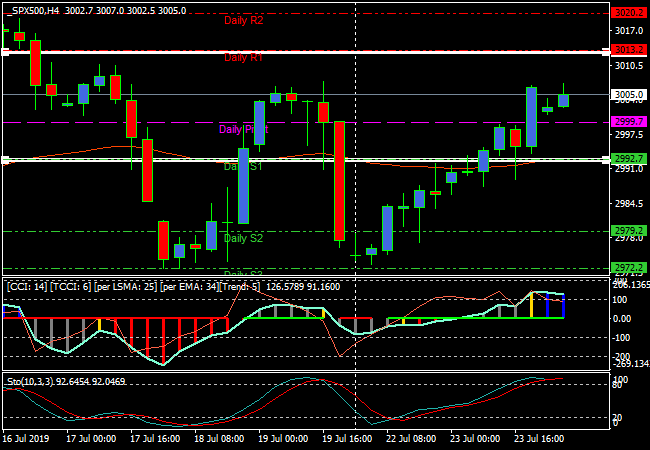Screen dimensions: 650x450
Task: Click the 18 Jul 08:00 time label
Action: coord(220,439)
